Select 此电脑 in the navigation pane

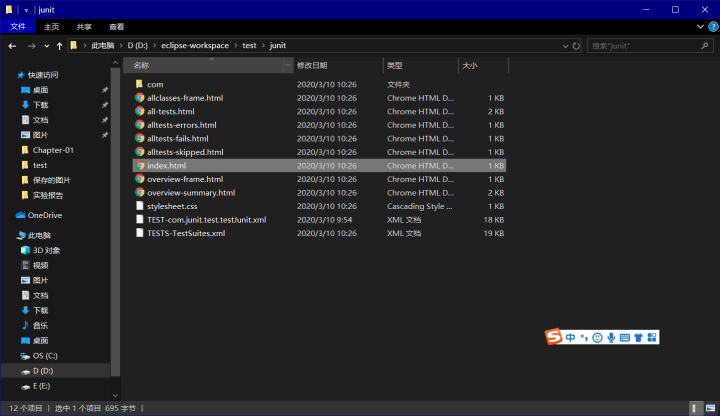(39, 236)
